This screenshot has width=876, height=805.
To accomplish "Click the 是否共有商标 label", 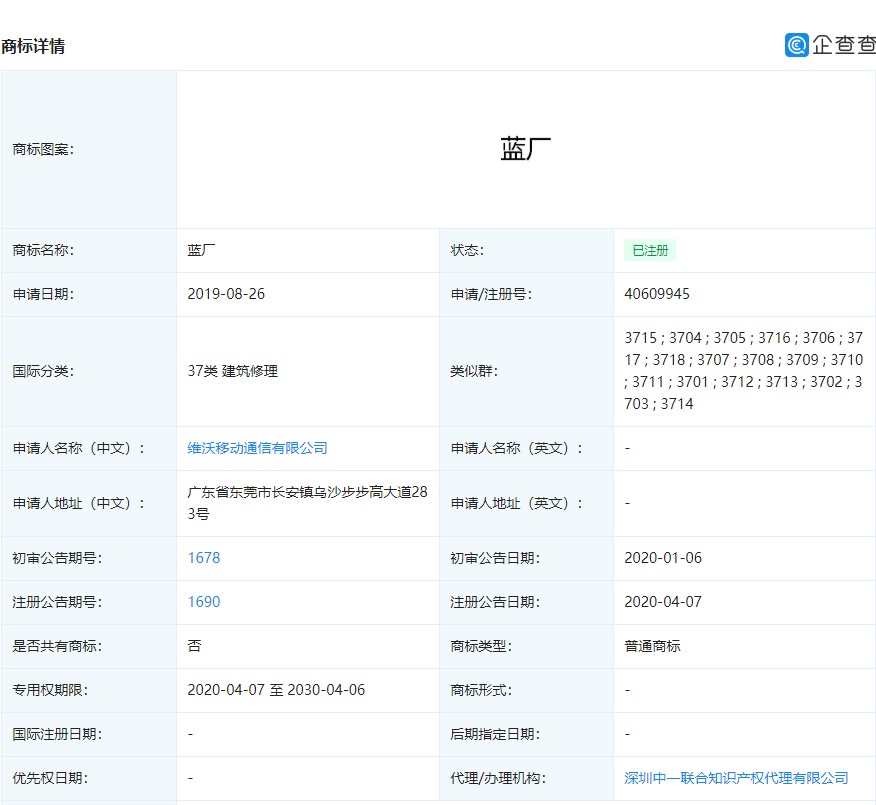I will pos(57,646).
